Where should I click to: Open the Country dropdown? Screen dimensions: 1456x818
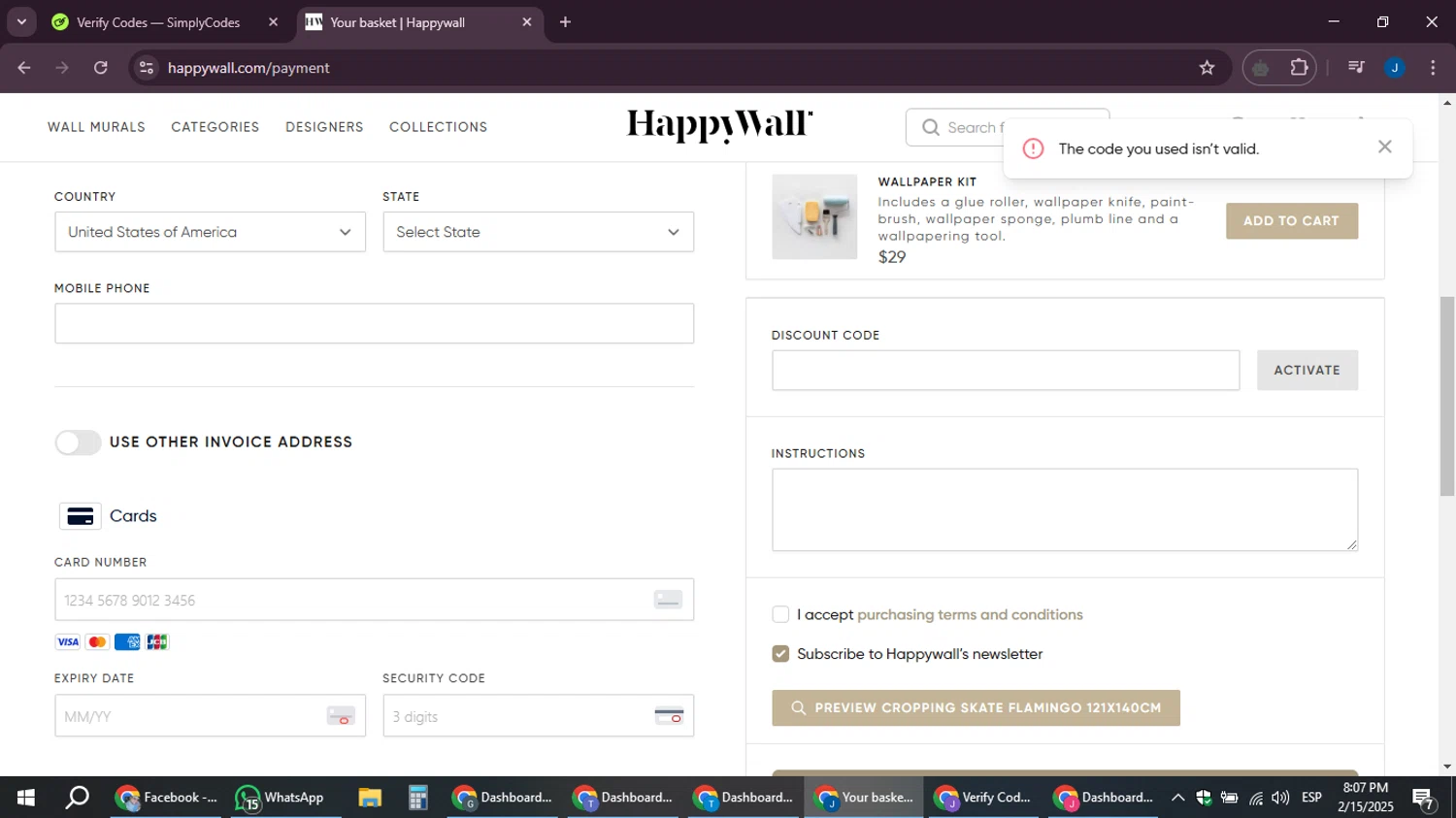210,232
